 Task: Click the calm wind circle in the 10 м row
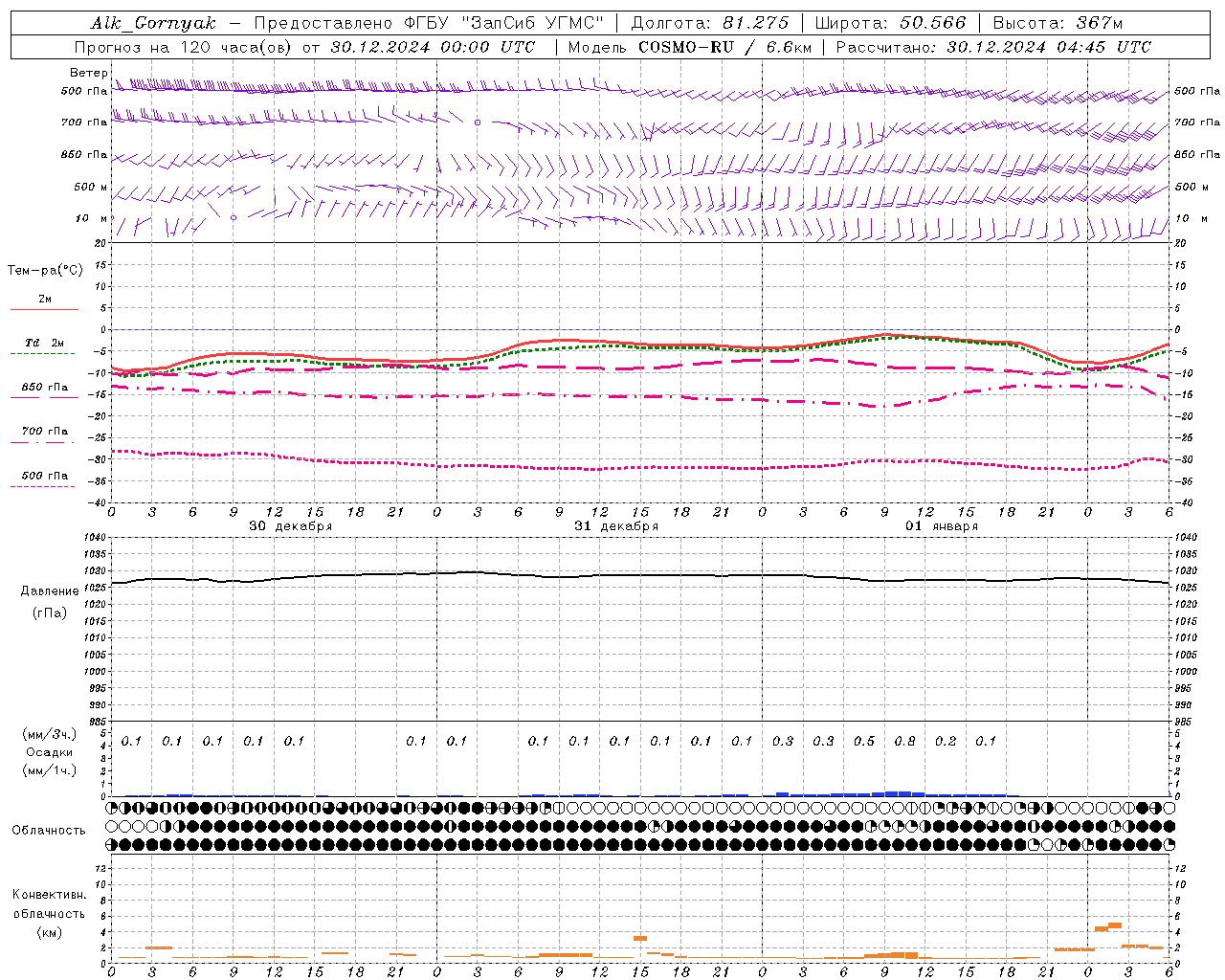point(234,217)
